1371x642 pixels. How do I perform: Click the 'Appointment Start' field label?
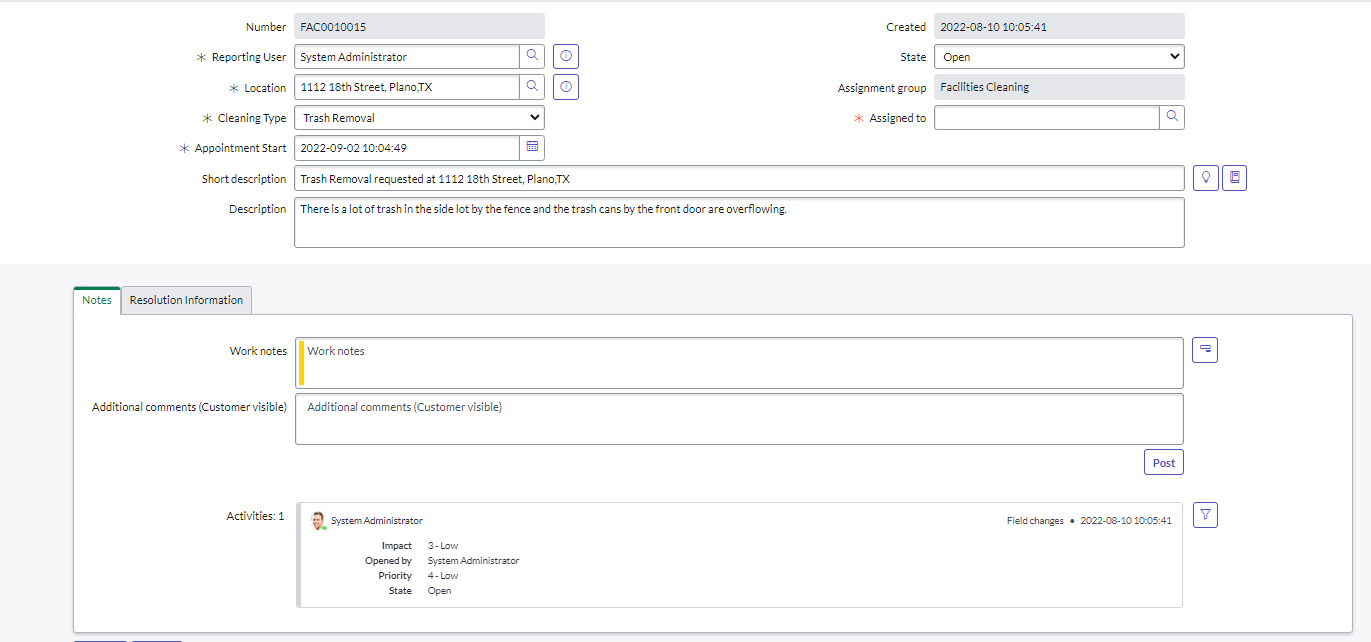coord(241,148)
